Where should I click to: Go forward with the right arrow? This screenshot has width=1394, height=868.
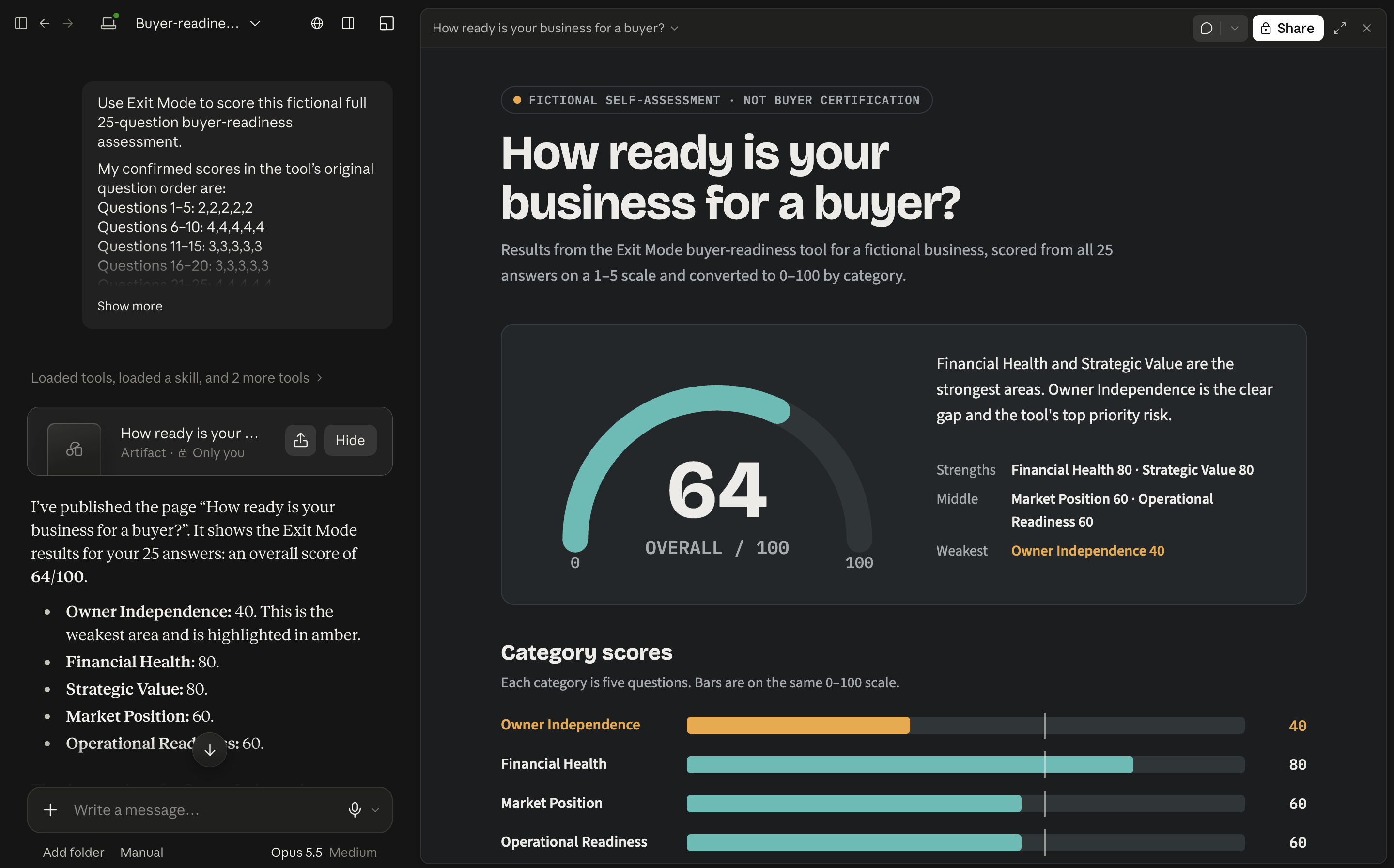[68, 24]
